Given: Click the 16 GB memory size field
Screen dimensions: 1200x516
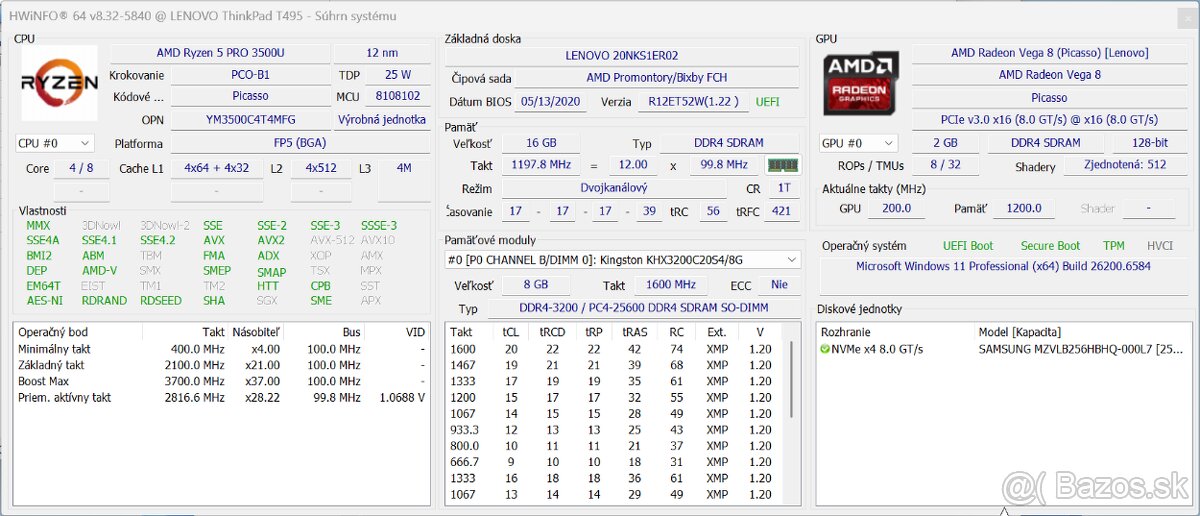Looking at the screenshot, I should pos(540,143).
